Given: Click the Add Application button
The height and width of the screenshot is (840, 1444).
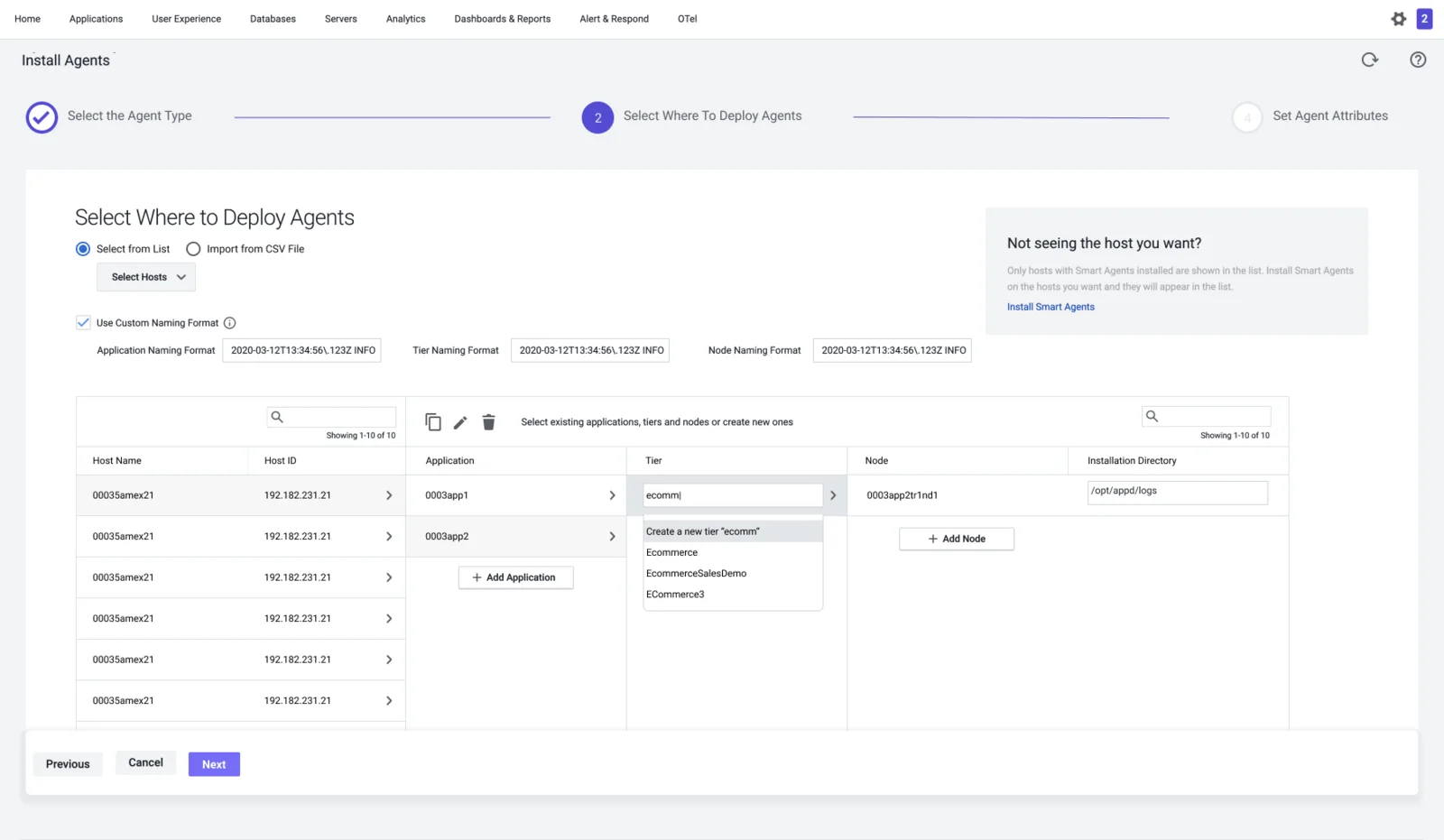Looking at the screenshot, I should point(515,577).
